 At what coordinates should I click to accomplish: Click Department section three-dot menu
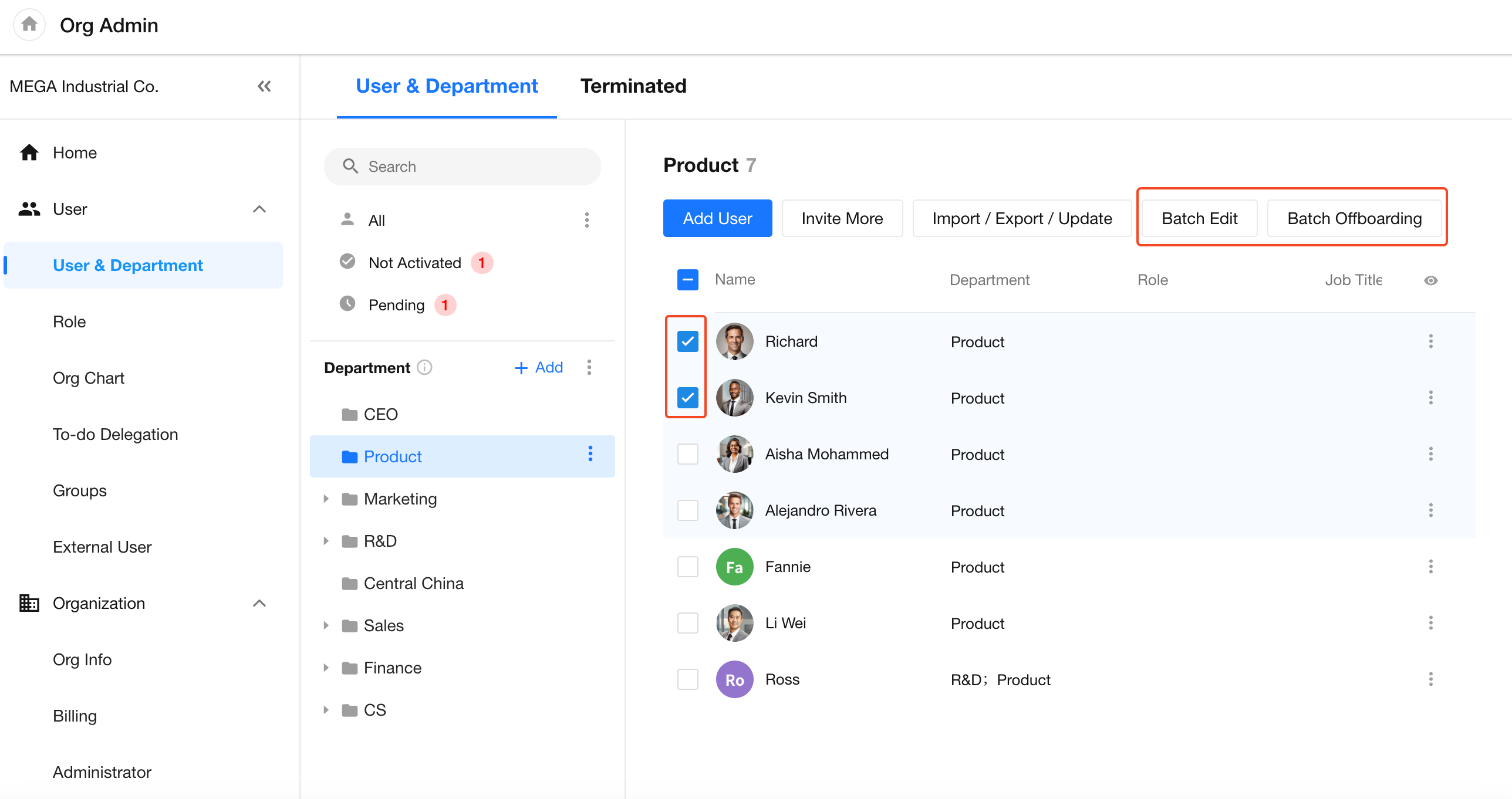(x=589, y=367)
